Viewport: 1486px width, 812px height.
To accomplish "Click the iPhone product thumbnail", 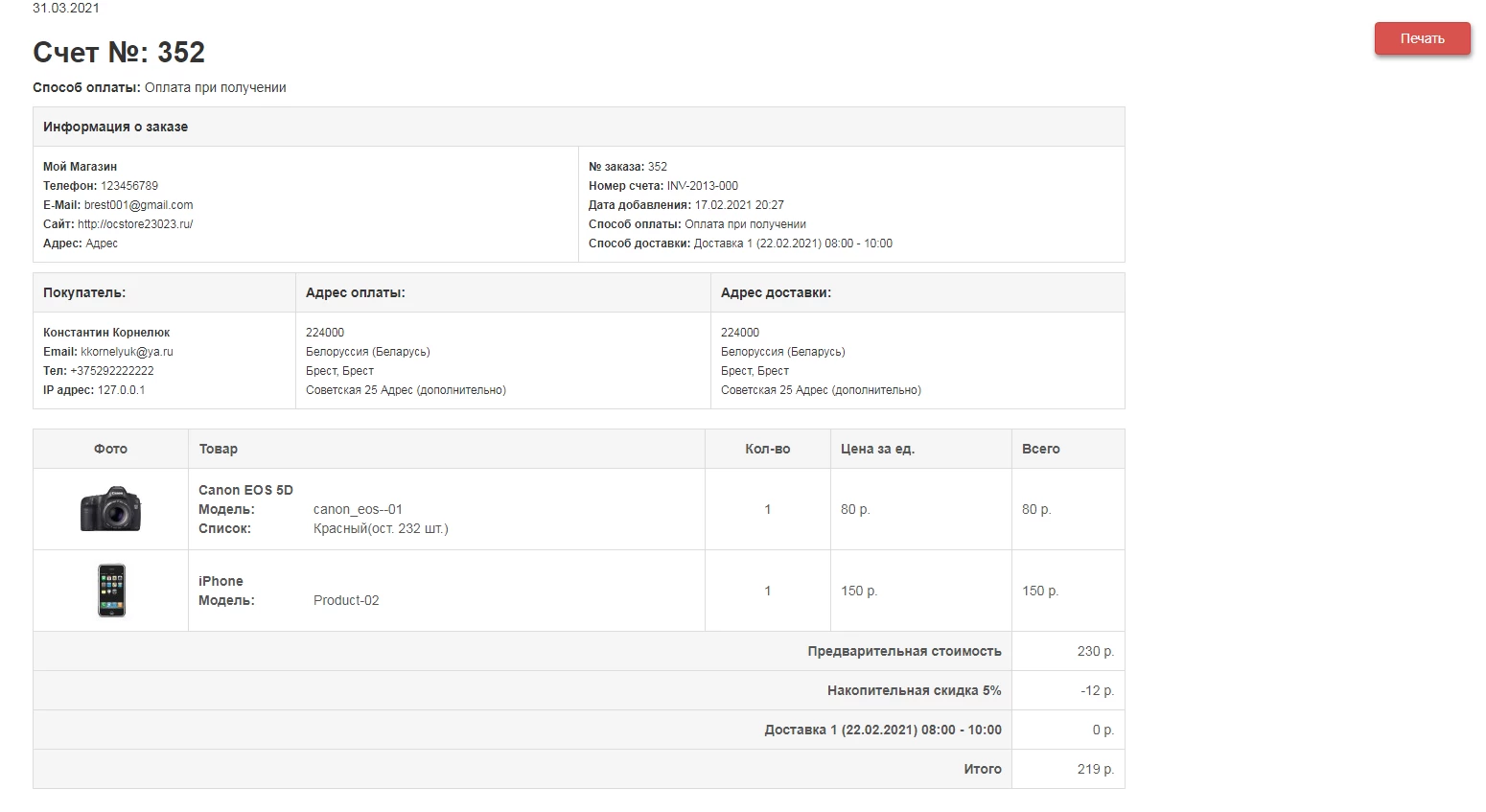I will click(x=111, y=591).
